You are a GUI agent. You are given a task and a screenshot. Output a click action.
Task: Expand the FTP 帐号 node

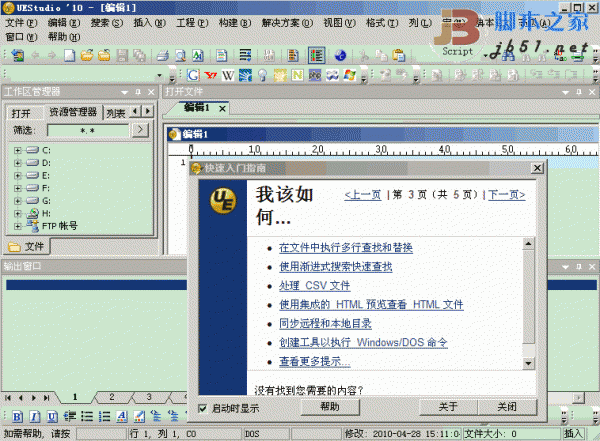point(17,226)
